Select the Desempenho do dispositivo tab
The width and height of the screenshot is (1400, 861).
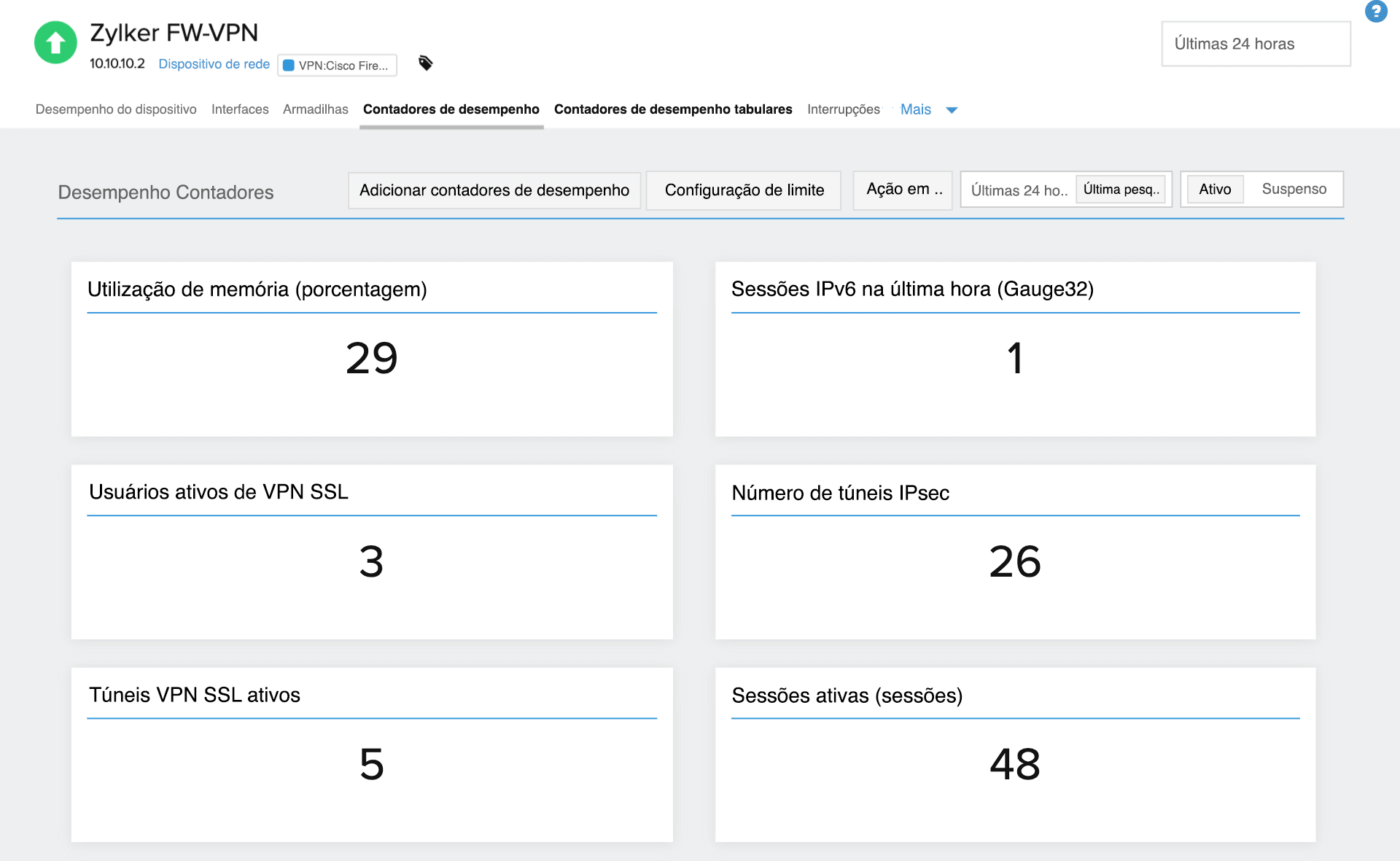[x=115, y=109]
